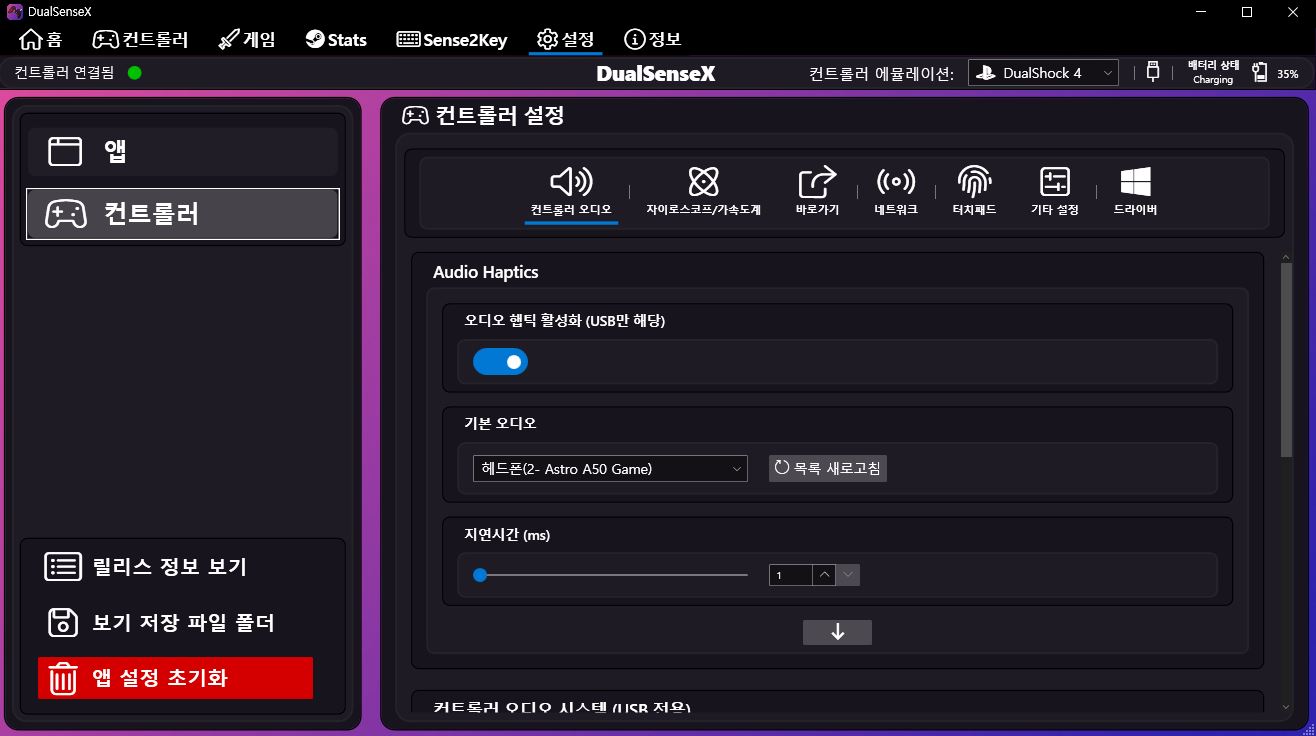The image size is (1316, 736).
Task: Go to the Stats tab
Action: (x=336, y=40)
